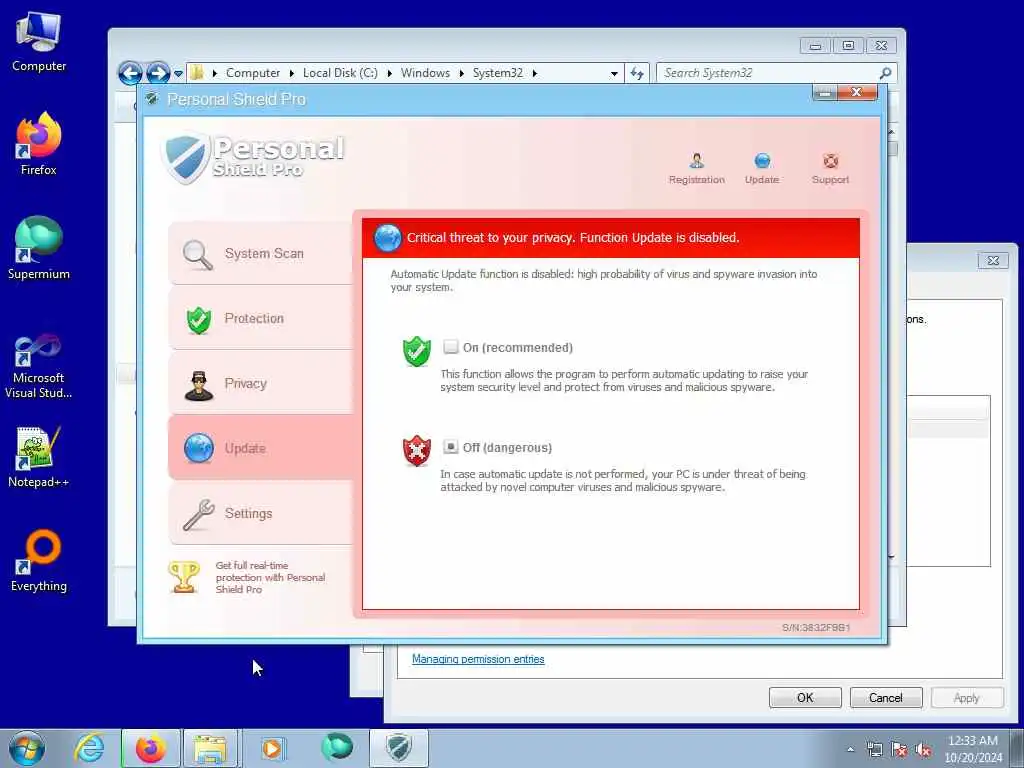Open the Support lifebuoy icon
This screenshot has height=768, width=1024.
tap(830, 161)
